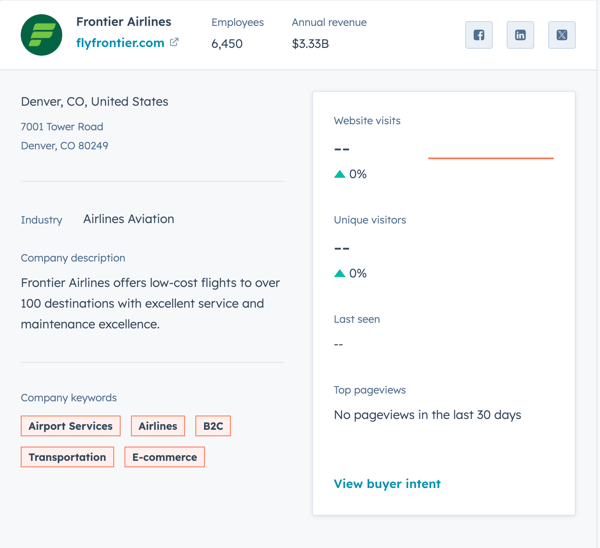This screenshot has width=600, height=548.
Task: Click the orange website visits trend line
Action: point(491,158)
